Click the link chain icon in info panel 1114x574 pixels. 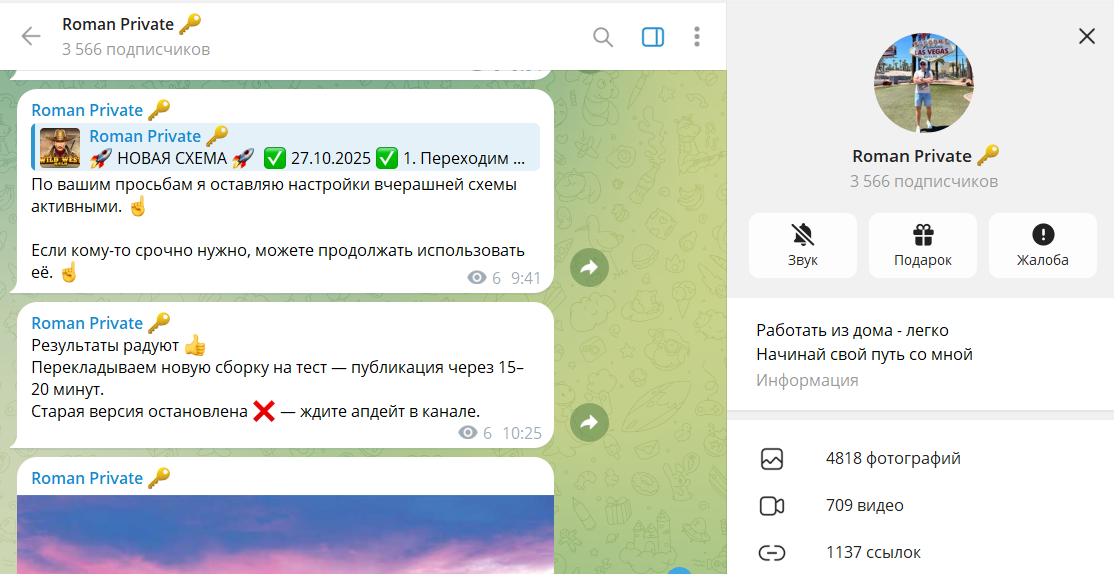771,552
